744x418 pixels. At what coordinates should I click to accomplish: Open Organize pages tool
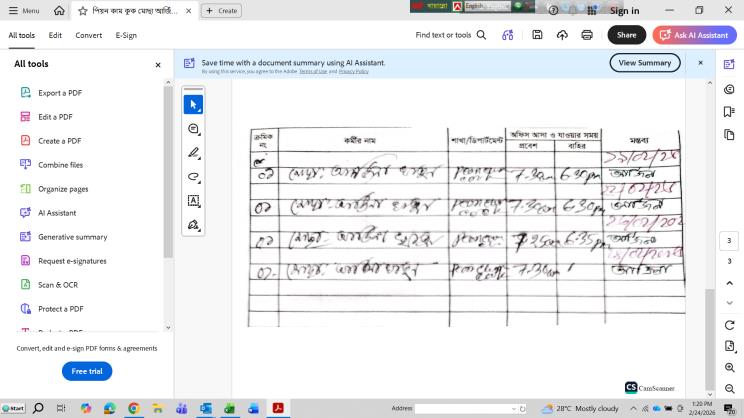click(63, 188)
